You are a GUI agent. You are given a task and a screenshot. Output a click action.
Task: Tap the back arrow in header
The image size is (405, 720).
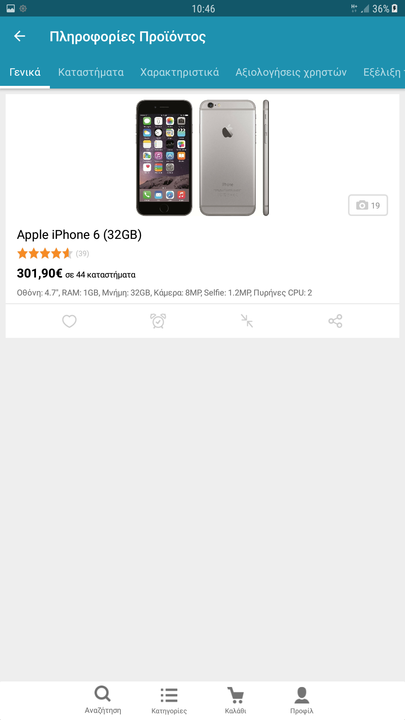[x=20, y=36]
